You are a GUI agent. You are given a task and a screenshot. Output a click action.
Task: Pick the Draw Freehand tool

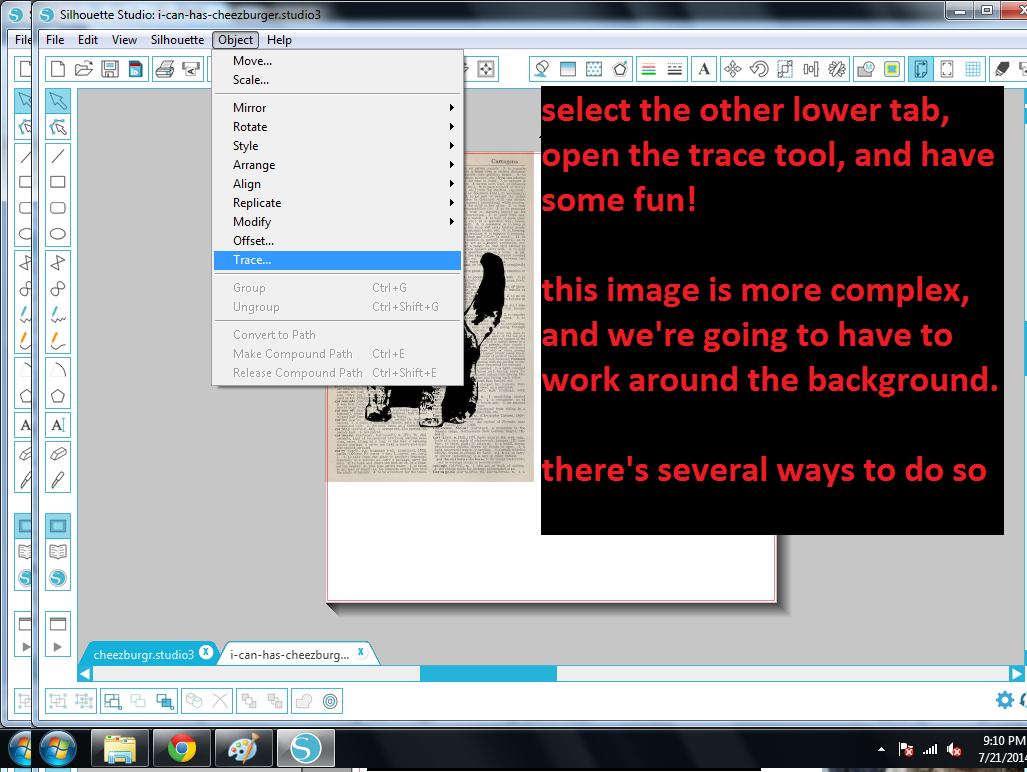click(58, 314)
